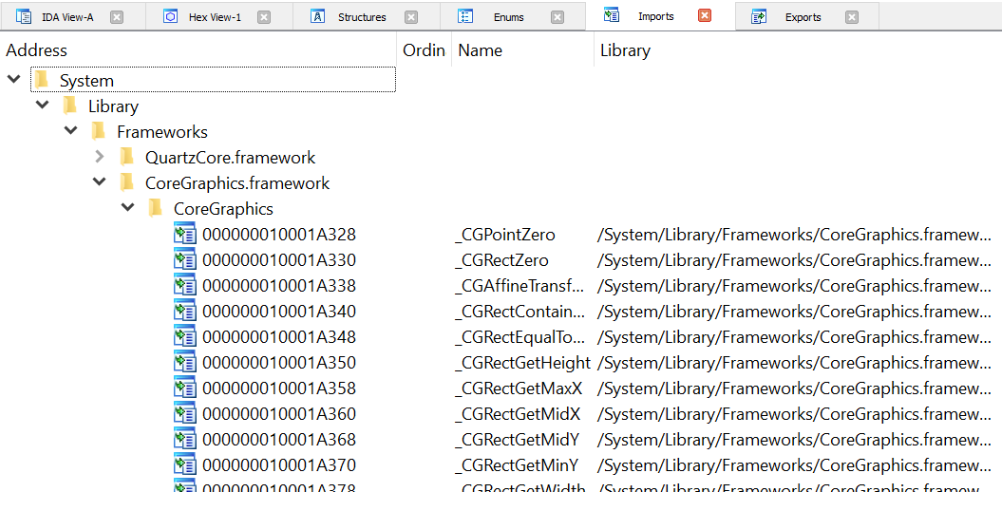Click import icon for address 000000010001A370

(x=185, y=465)
